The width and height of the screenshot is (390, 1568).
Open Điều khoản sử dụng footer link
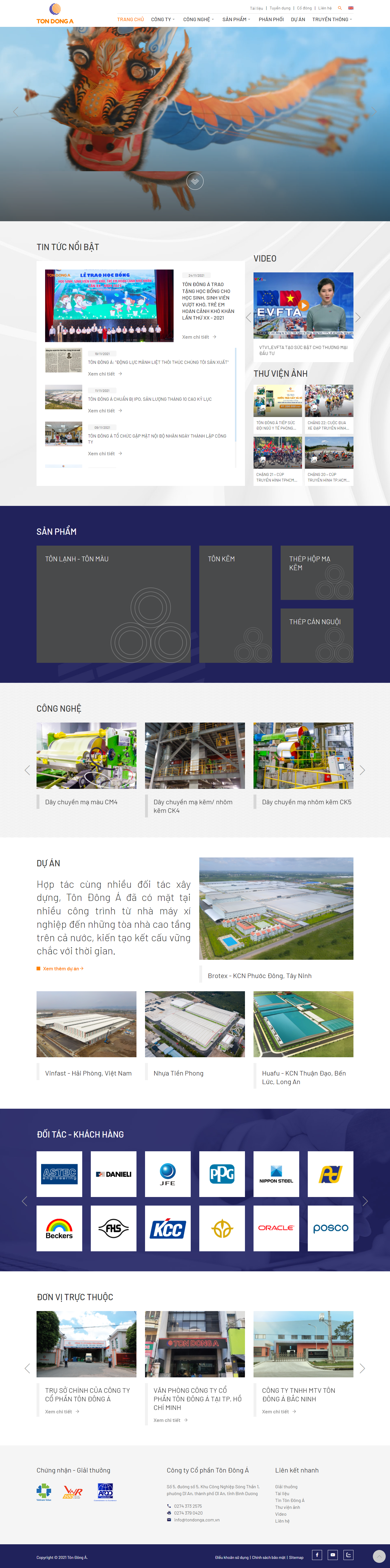[232, 1557]
